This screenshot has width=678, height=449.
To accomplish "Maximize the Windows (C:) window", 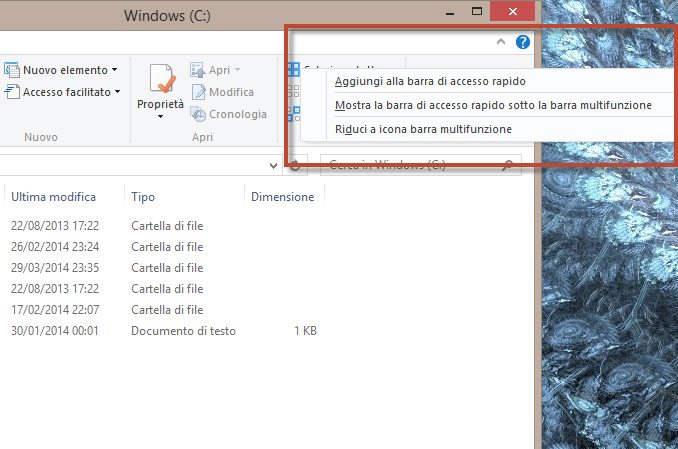I will click(477, 12).
